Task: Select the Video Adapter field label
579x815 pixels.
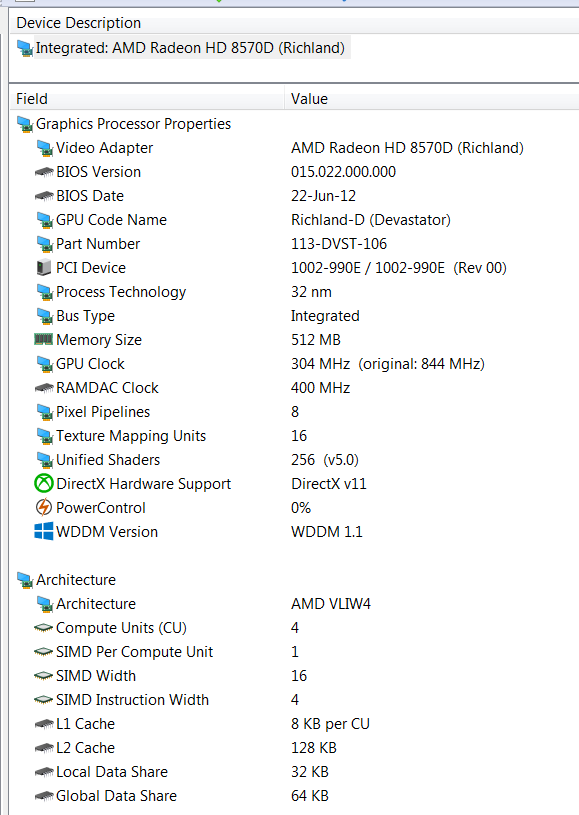Action: coord(104,148)
